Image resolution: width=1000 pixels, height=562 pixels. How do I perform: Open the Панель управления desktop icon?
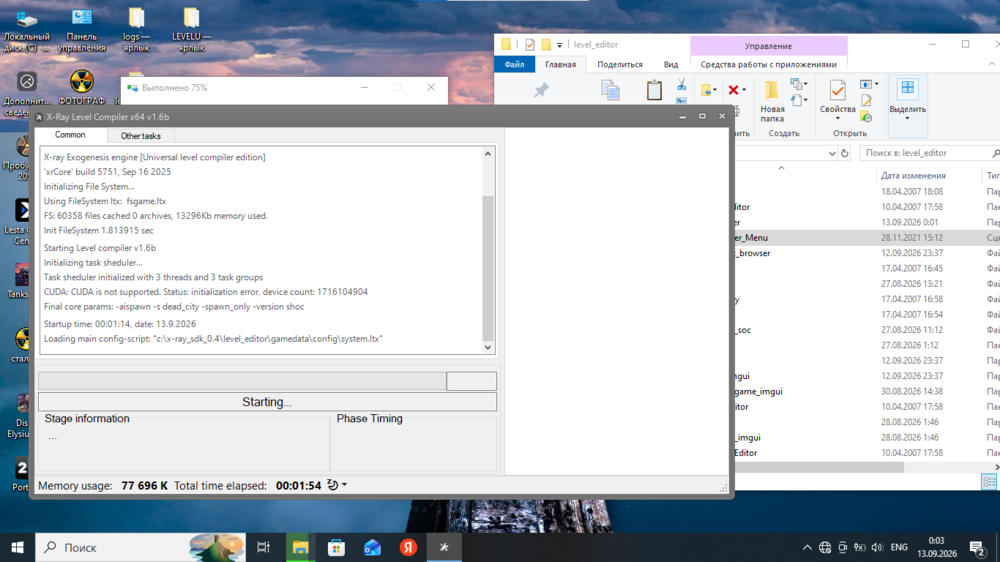click(x=82, y=31)
